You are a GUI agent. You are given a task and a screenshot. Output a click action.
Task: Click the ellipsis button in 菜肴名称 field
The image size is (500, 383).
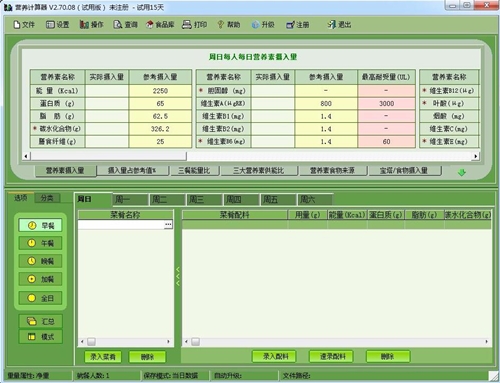pyautogui.click(x=168, y=225)
